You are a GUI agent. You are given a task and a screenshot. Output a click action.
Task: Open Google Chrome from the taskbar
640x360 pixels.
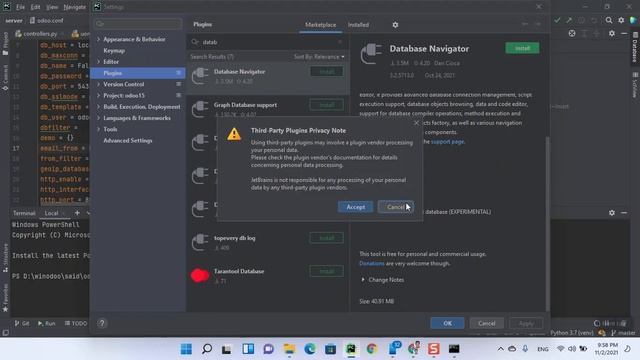(371, 349)
